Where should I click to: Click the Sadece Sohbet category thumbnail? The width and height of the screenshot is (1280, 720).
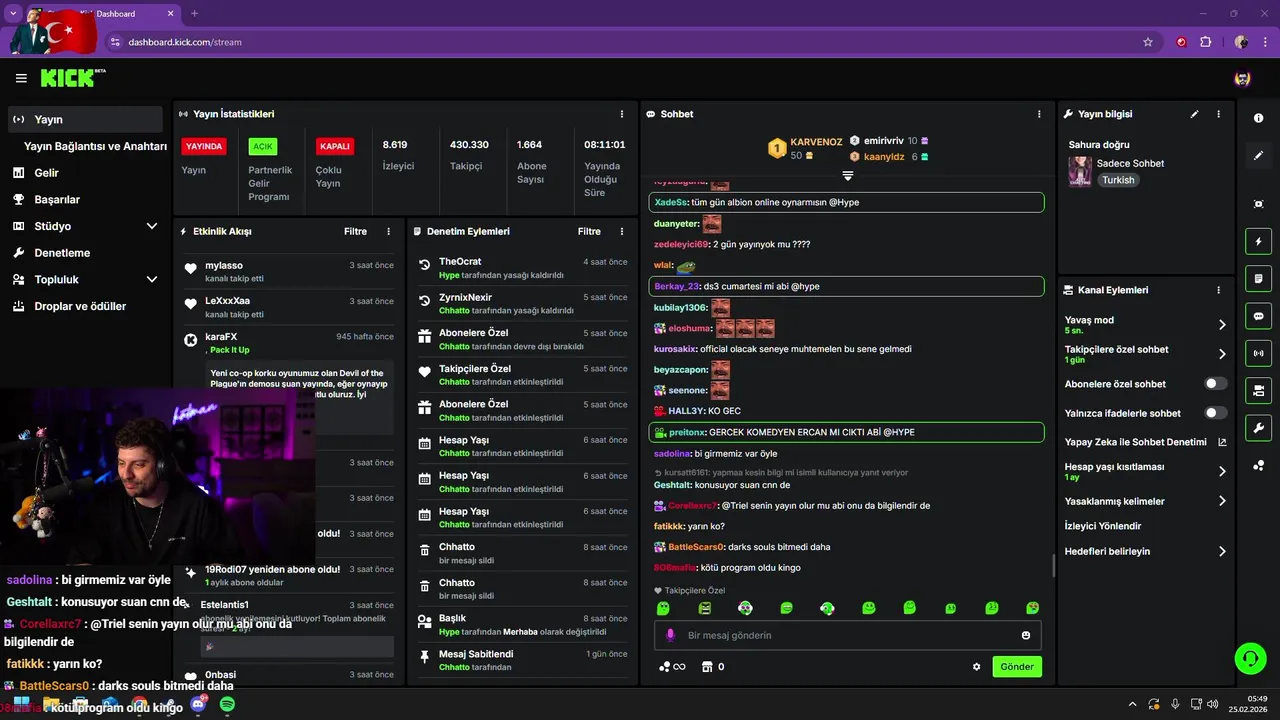1080,171
